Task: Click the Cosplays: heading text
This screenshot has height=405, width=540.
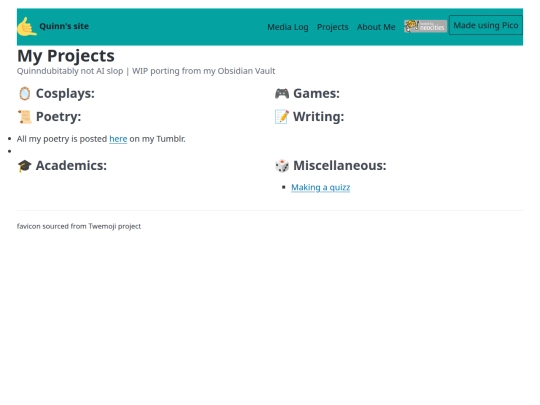Action: (65, 93)
